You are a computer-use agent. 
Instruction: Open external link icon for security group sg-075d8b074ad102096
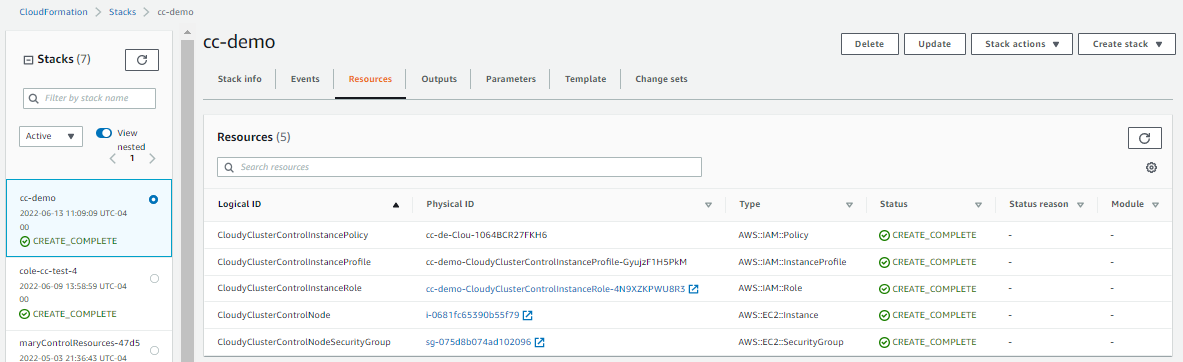click(539, 342)
